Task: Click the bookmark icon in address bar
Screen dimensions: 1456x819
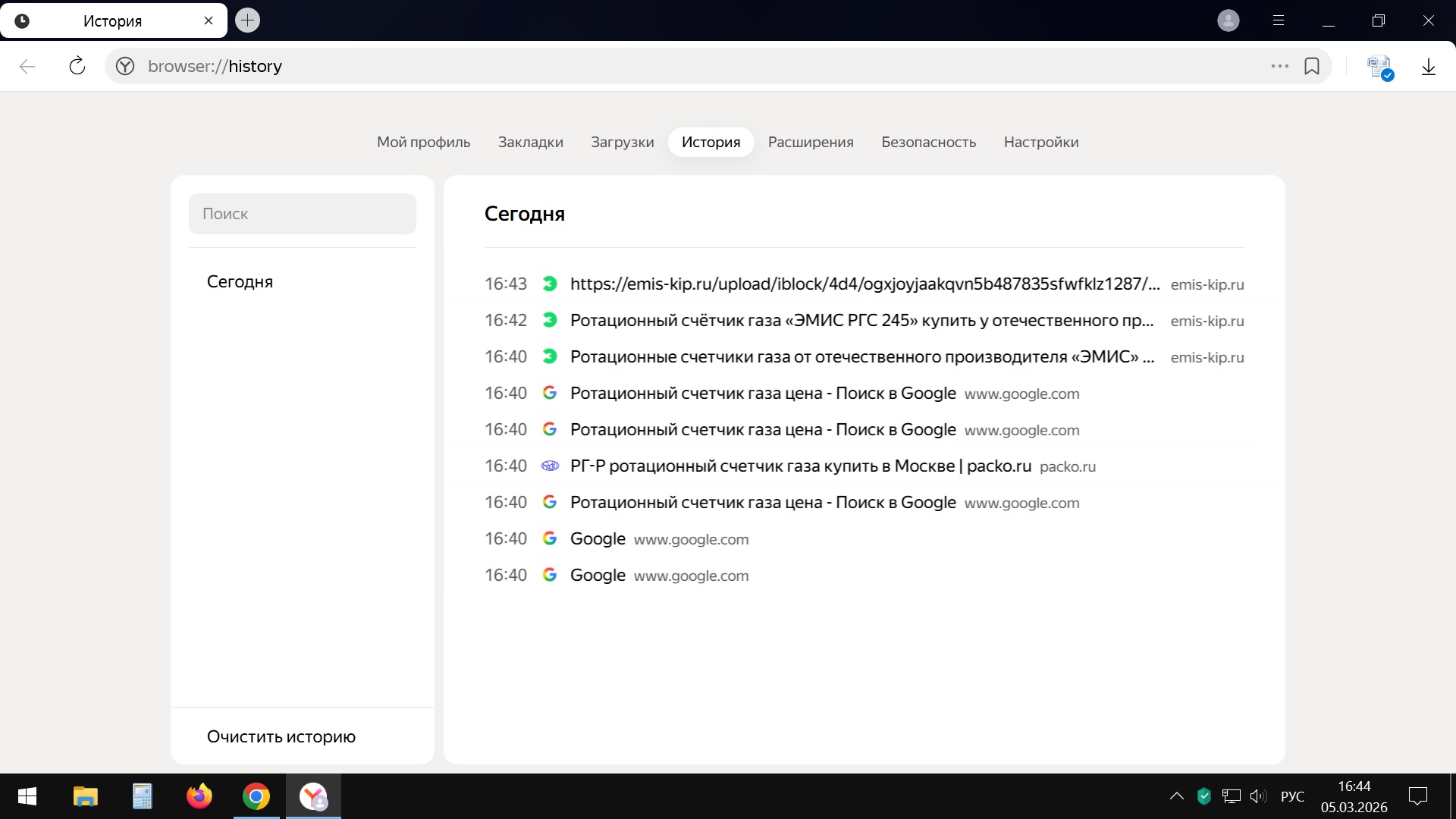Action: click(x=1312, y=66)
